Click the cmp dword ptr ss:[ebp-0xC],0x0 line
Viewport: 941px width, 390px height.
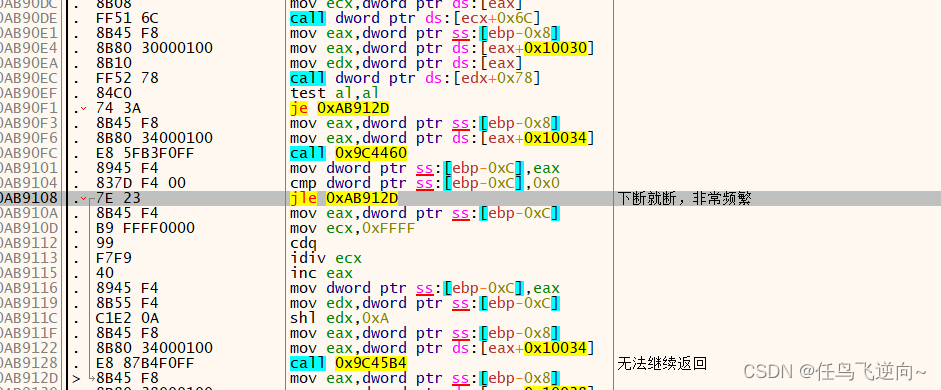pyautogui.click(x=424, y=184)
